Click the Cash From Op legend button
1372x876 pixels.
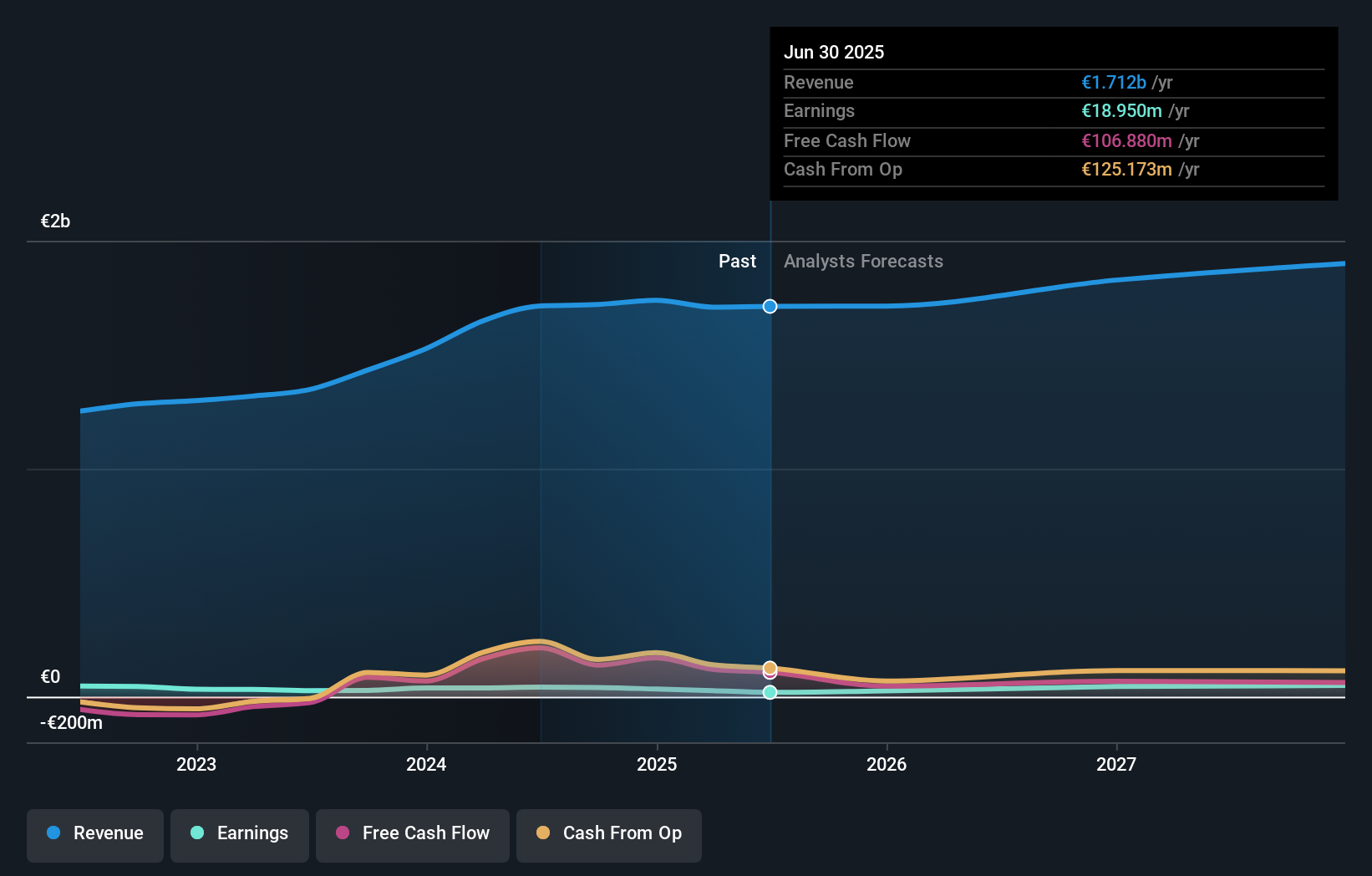(608, 835)
